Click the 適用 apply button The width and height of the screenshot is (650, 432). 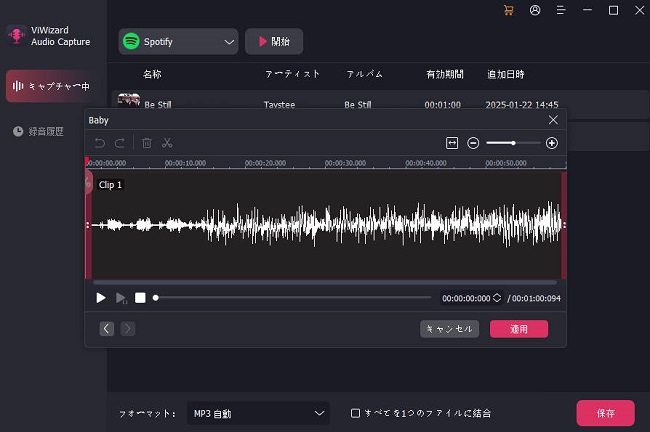(519, 329)
